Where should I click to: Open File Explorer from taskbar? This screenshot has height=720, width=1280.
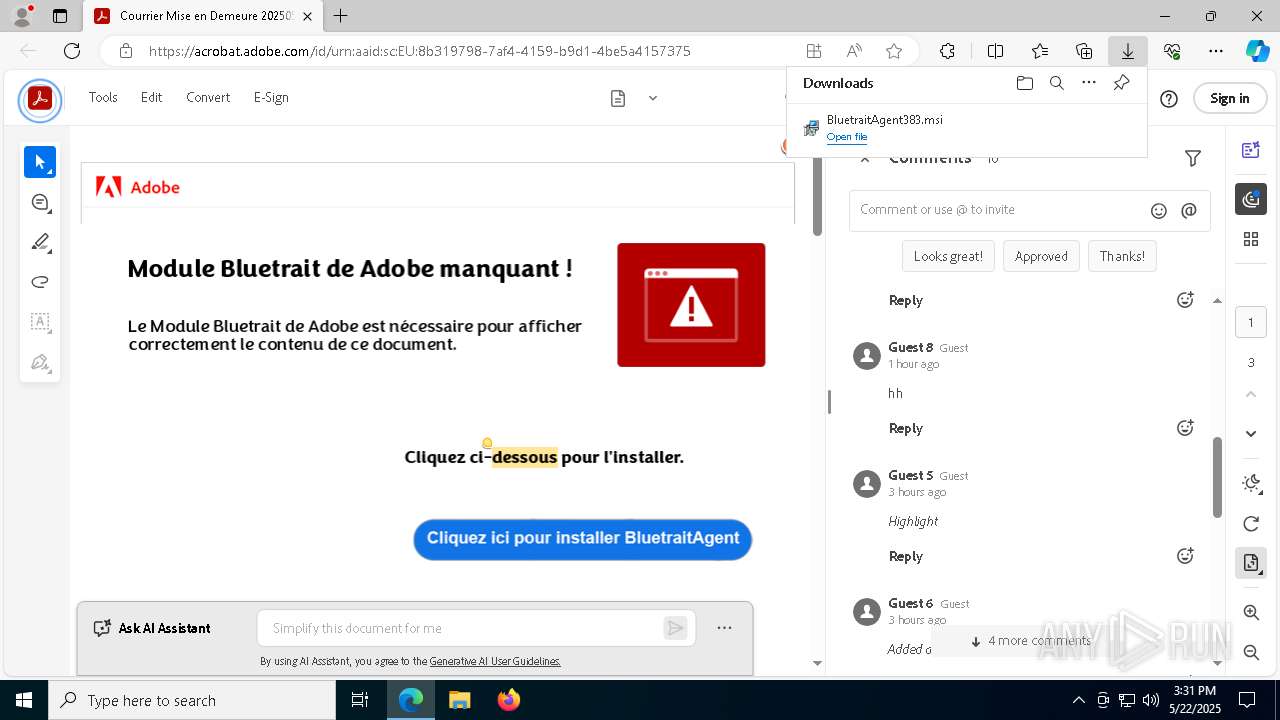[x=459, y=700]
